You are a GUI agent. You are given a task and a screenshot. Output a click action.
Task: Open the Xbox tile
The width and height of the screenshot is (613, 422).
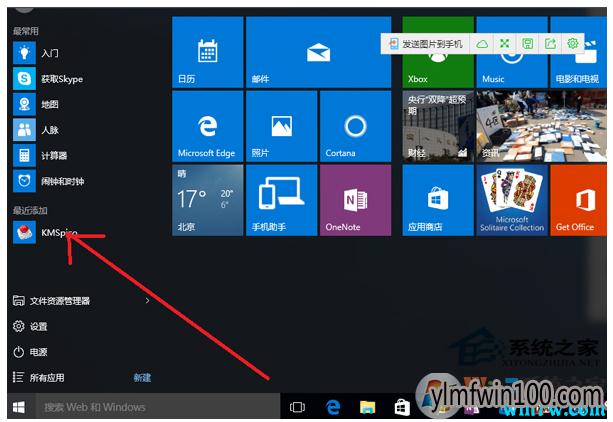pos(438,72)
